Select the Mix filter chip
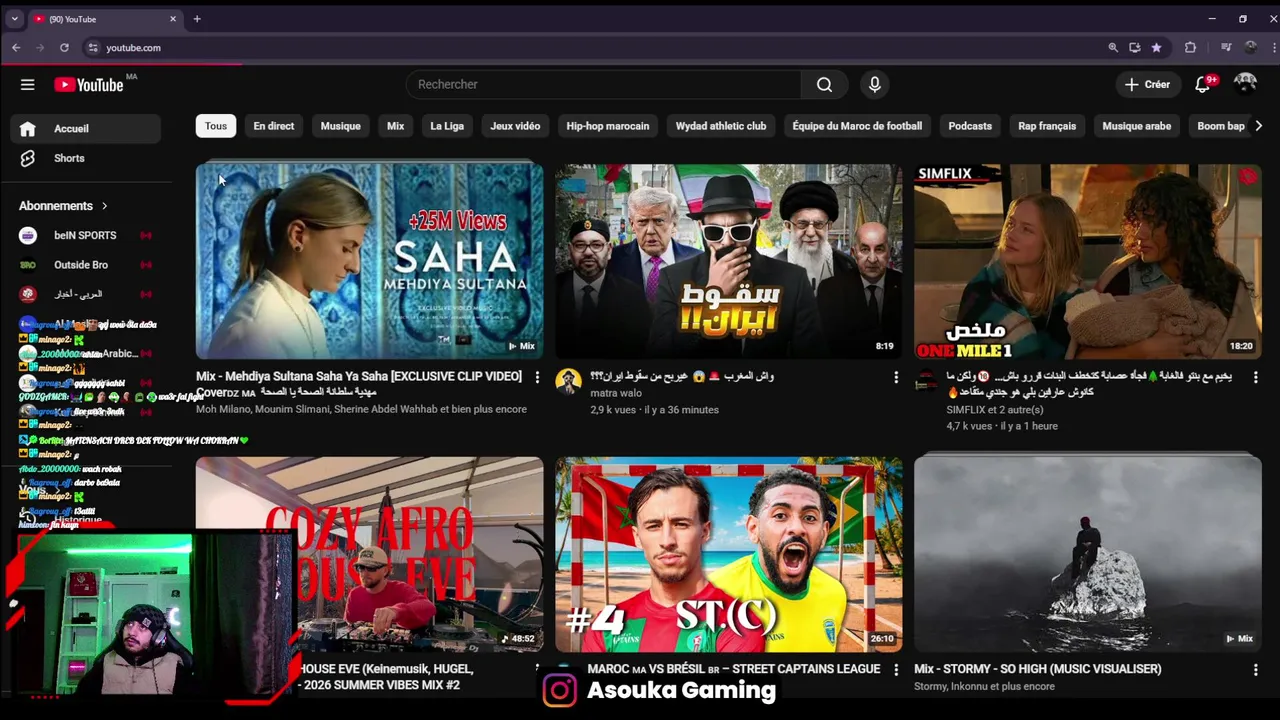1280x720 pixels. pos(396,126)
